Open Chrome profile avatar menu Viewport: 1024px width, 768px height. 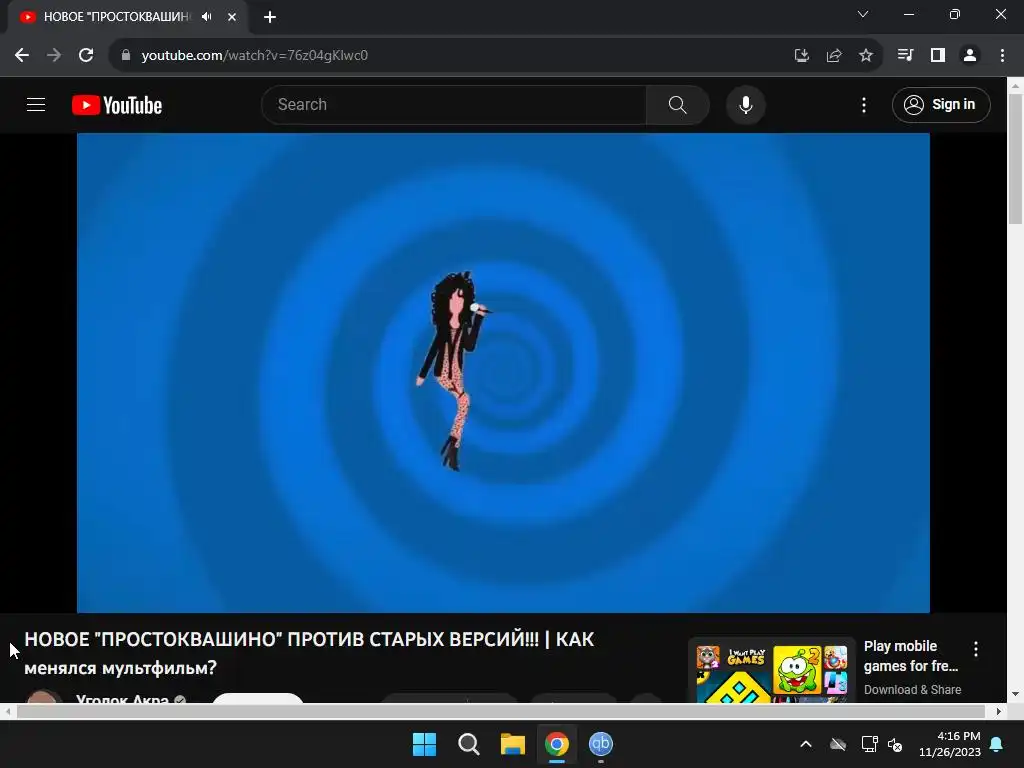click(x=970, y=56)
